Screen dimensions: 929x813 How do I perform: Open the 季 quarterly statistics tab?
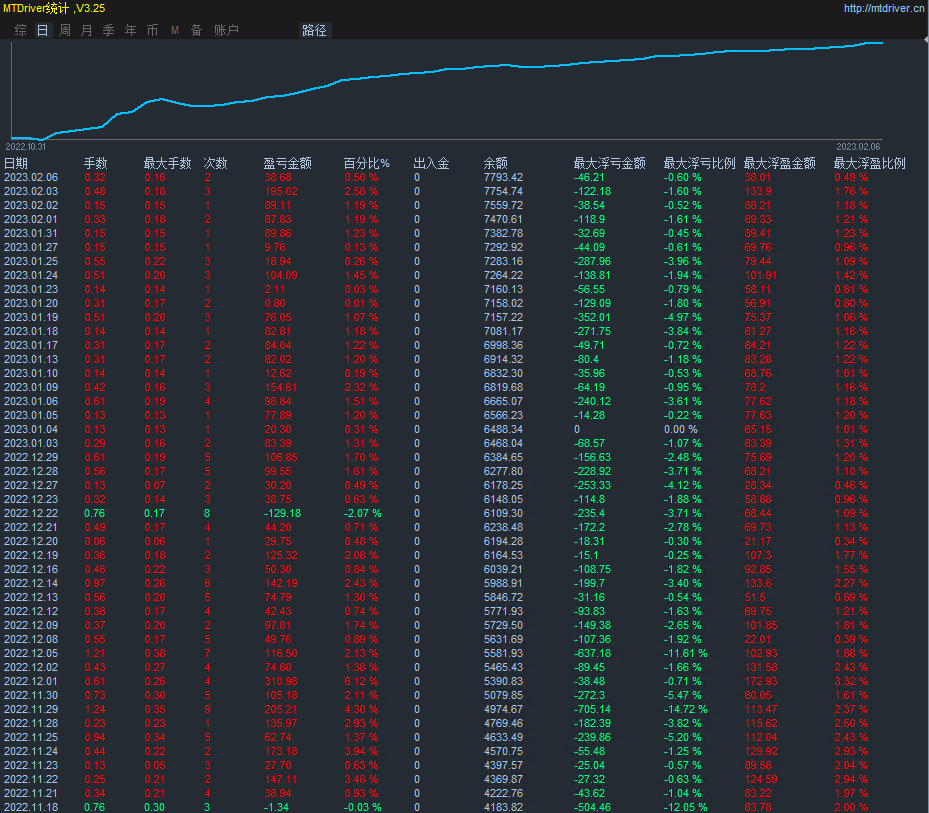108,30
